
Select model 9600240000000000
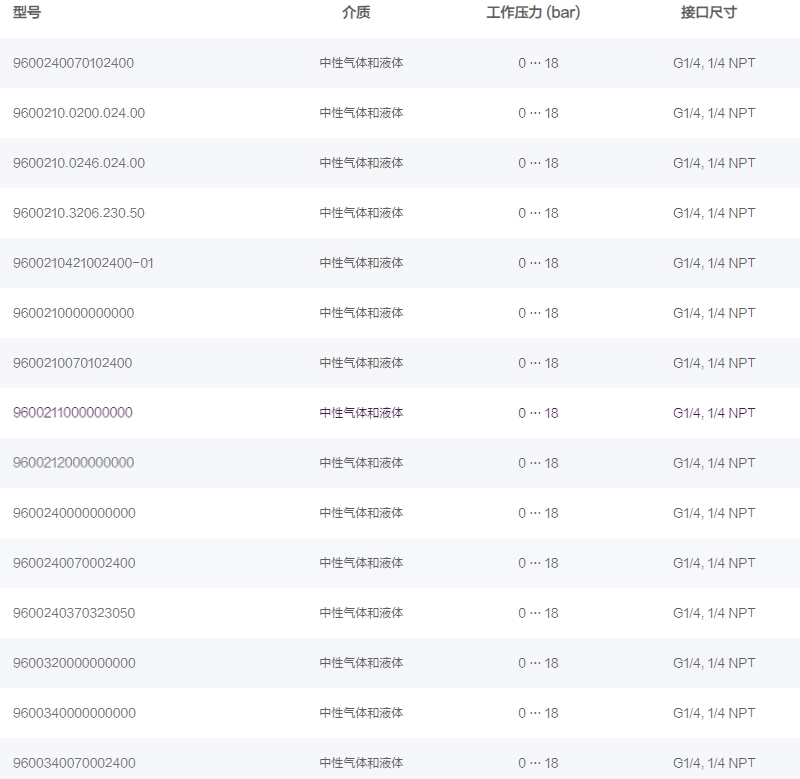click(74, 513)
